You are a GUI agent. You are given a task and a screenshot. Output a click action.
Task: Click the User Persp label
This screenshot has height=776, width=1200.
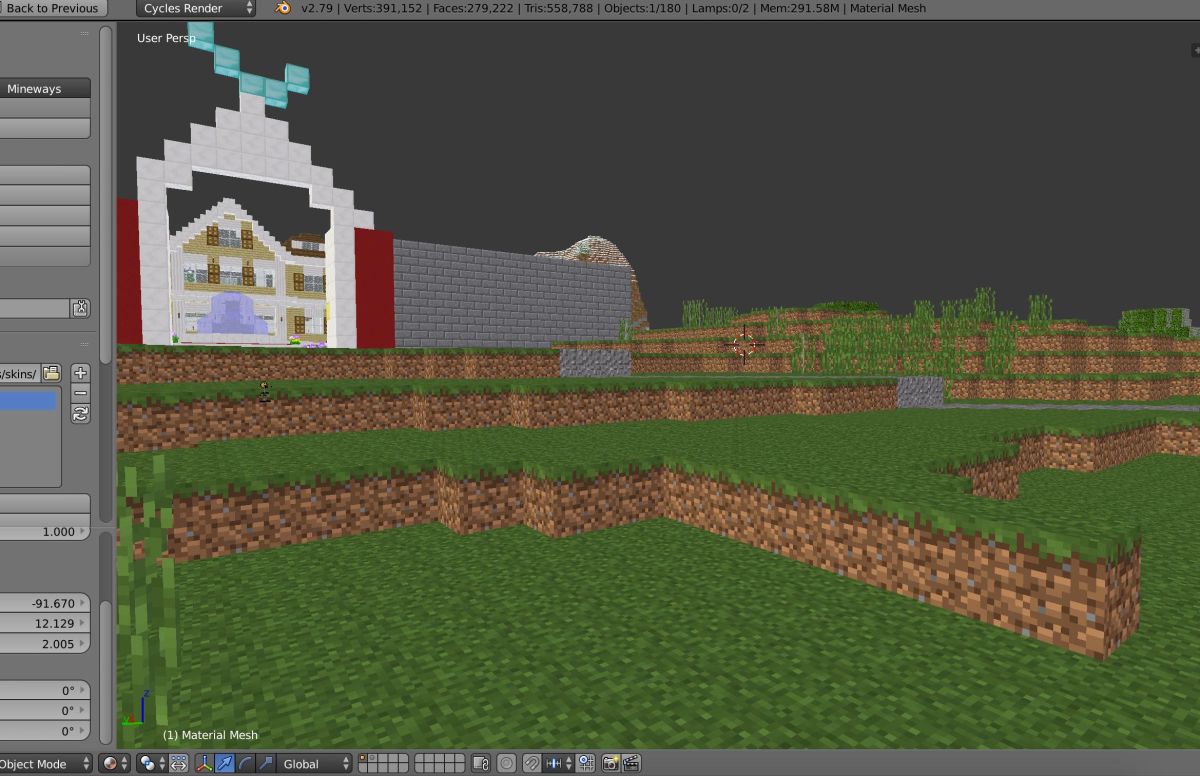click(166, 38)
